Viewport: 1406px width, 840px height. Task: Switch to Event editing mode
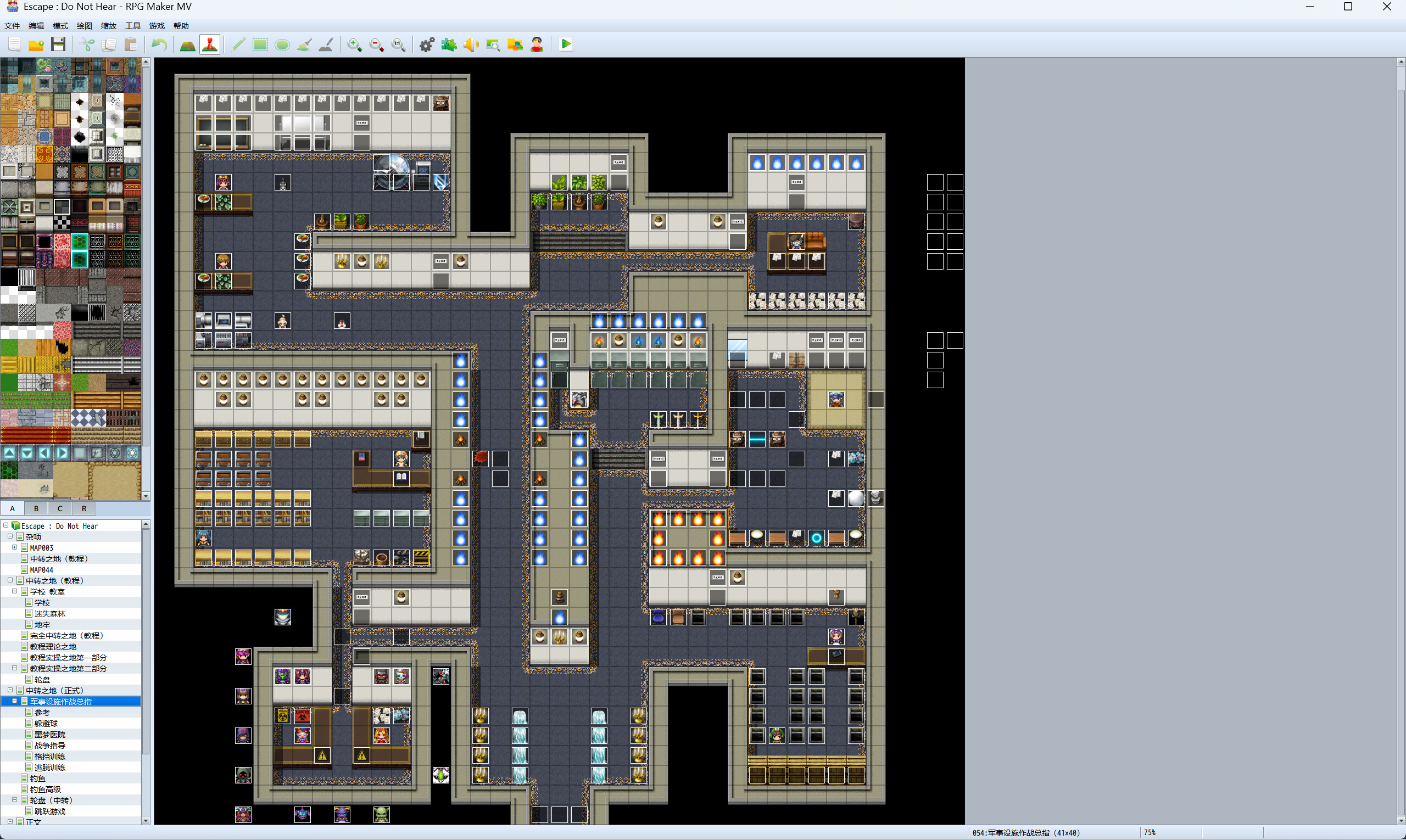click(x=209, y=44)
